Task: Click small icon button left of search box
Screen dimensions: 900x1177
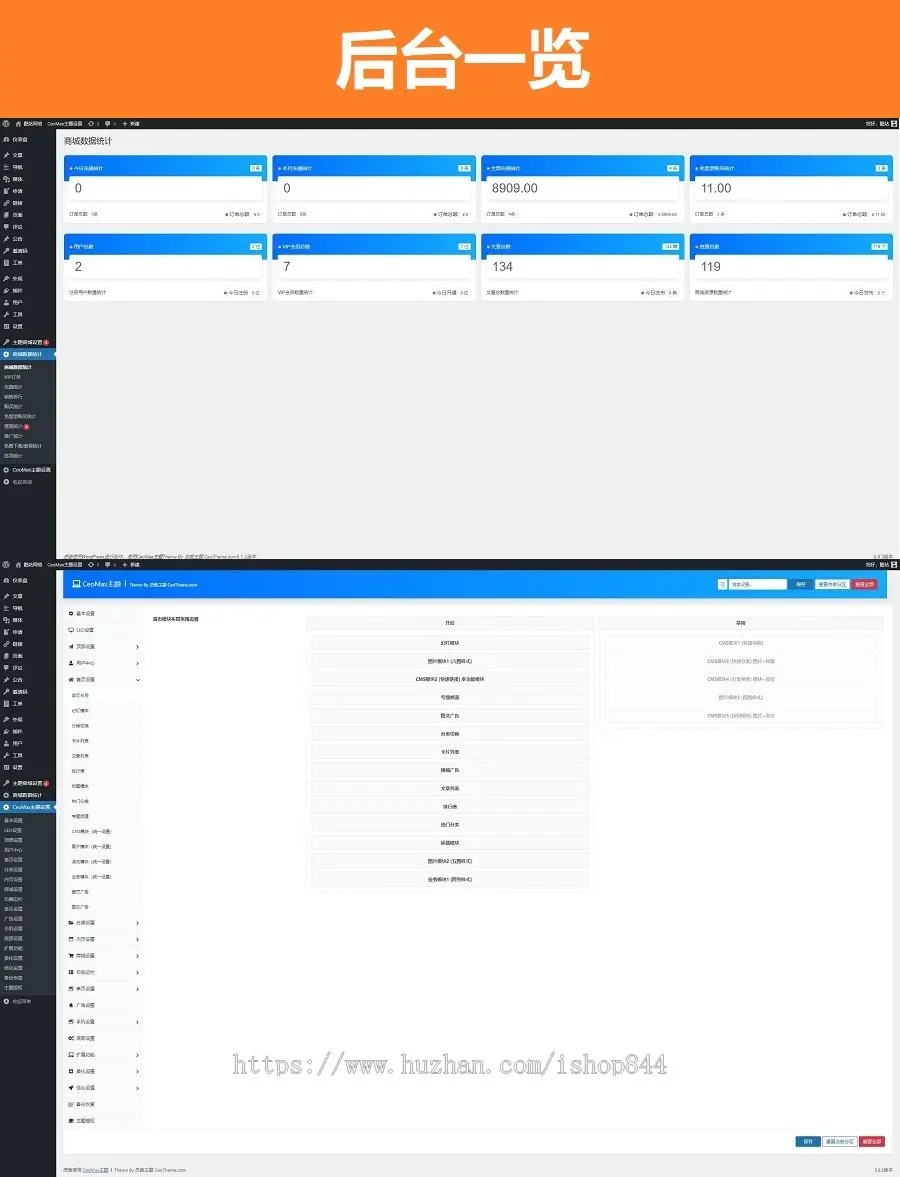Action: [x=722, y=584]
